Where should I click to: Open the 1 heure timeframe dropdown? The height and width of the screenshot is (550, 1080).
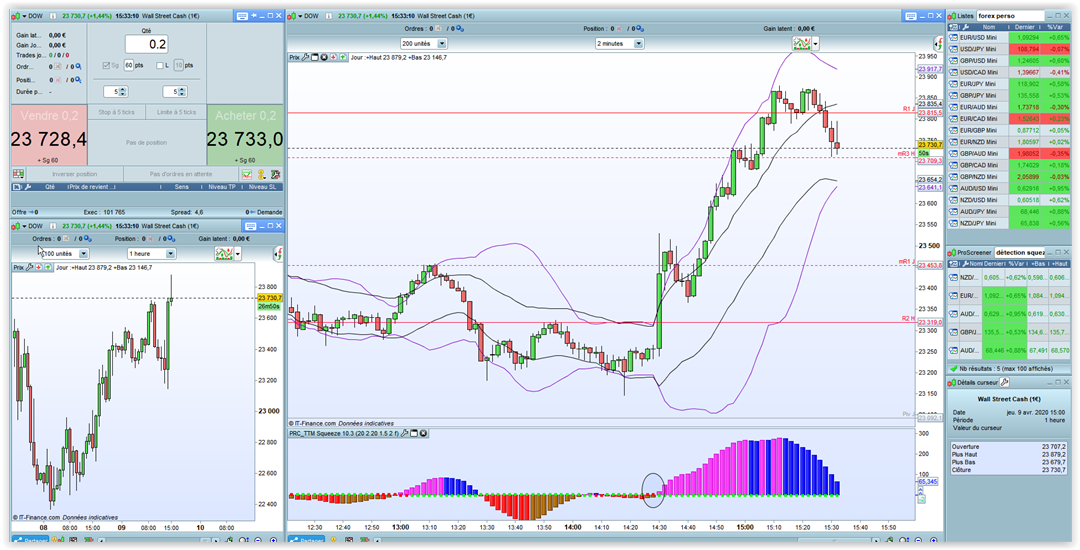152,253
